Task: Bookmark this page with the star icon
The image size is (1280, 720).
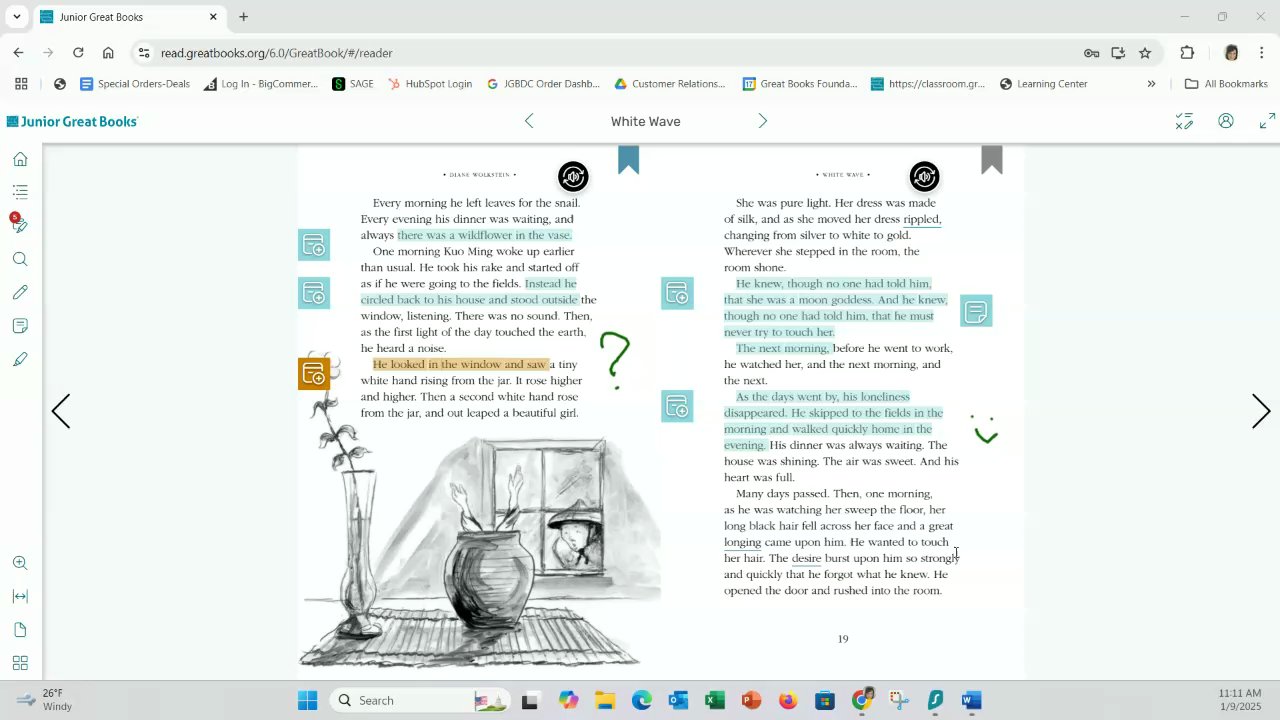Action: (1145, 53)
